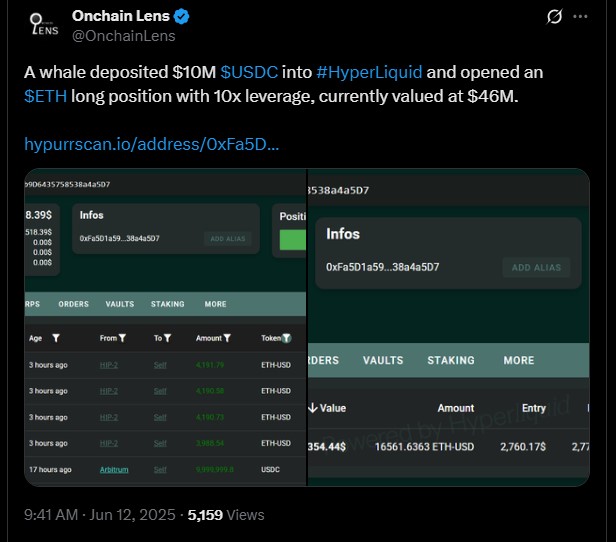Click the Amount column filter icon

click(x=227, y=338)
